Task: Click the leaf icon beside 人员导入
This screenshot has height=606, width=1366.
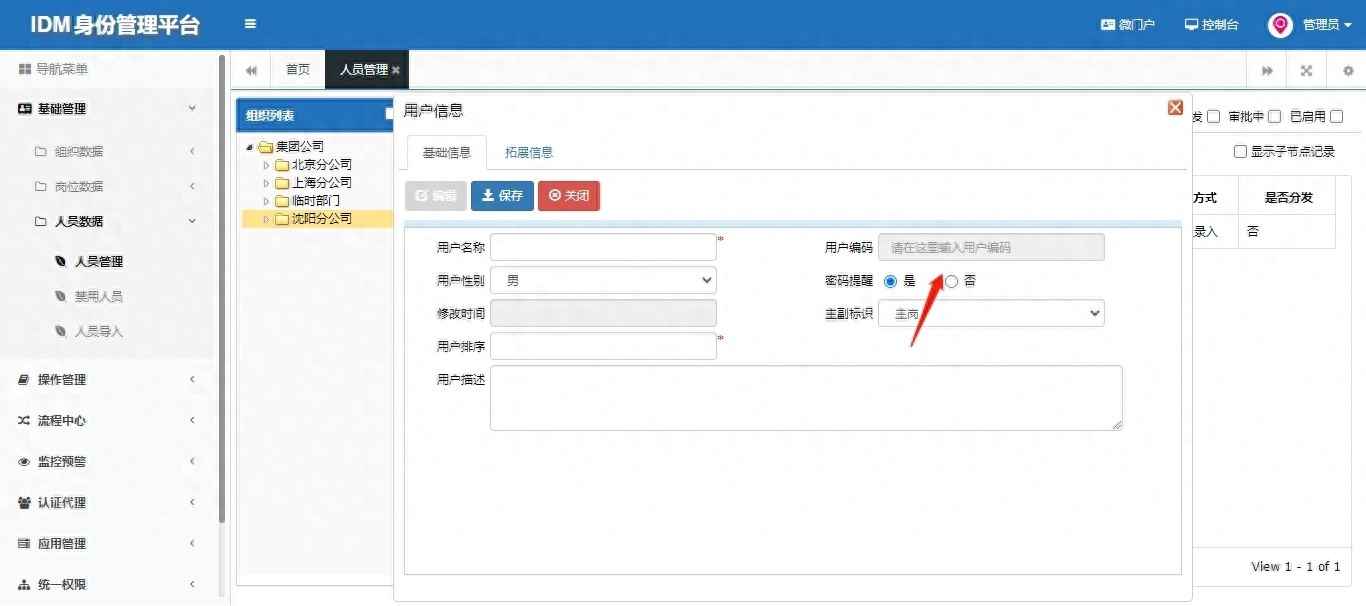Action: (62, 332)
